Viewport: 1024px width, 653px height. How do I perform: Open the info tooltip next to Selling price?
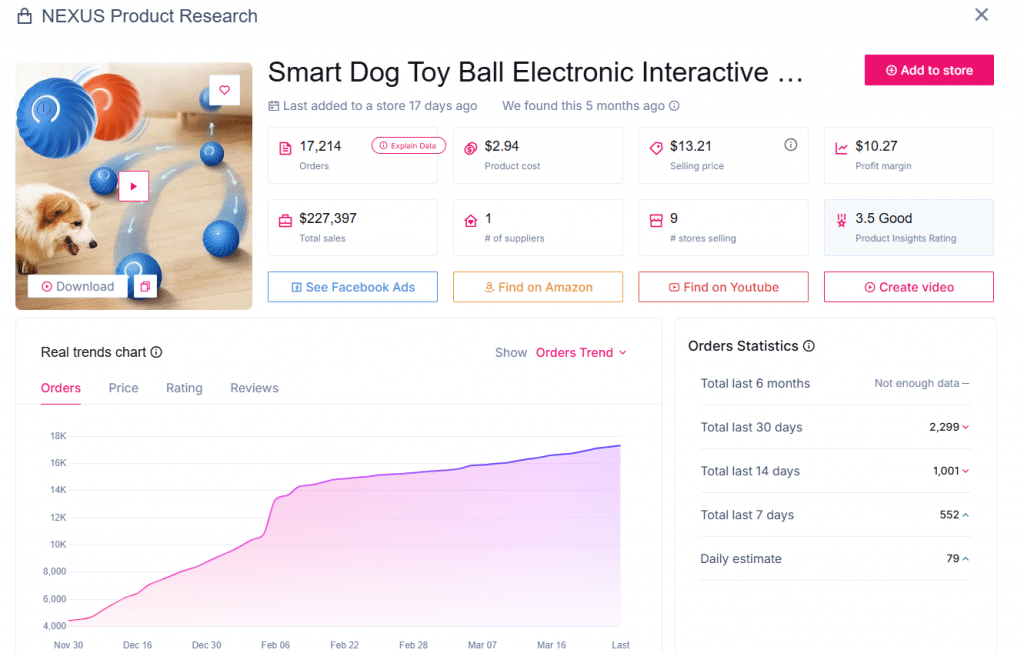(x=790, y=143)
